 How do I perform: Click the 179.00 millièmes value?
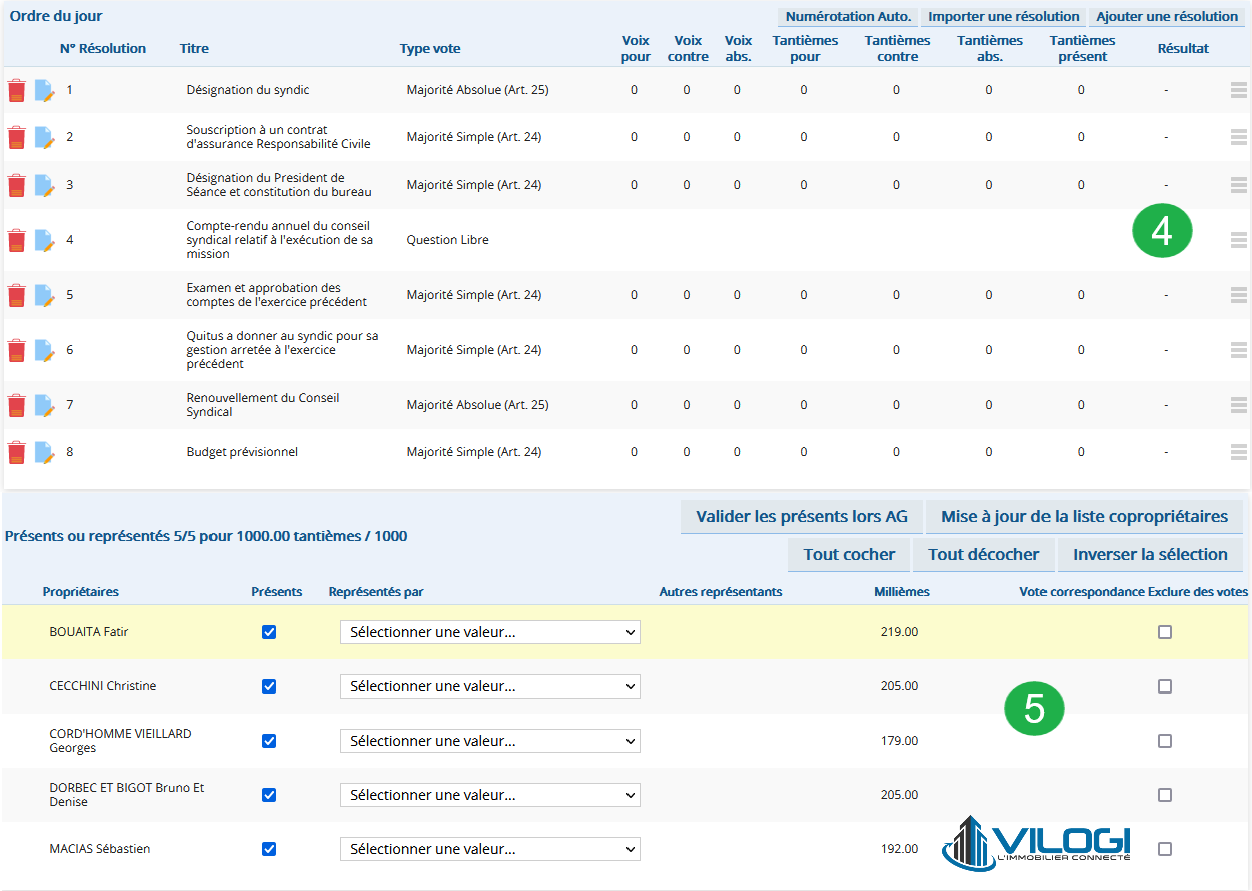tap(899, 741)
